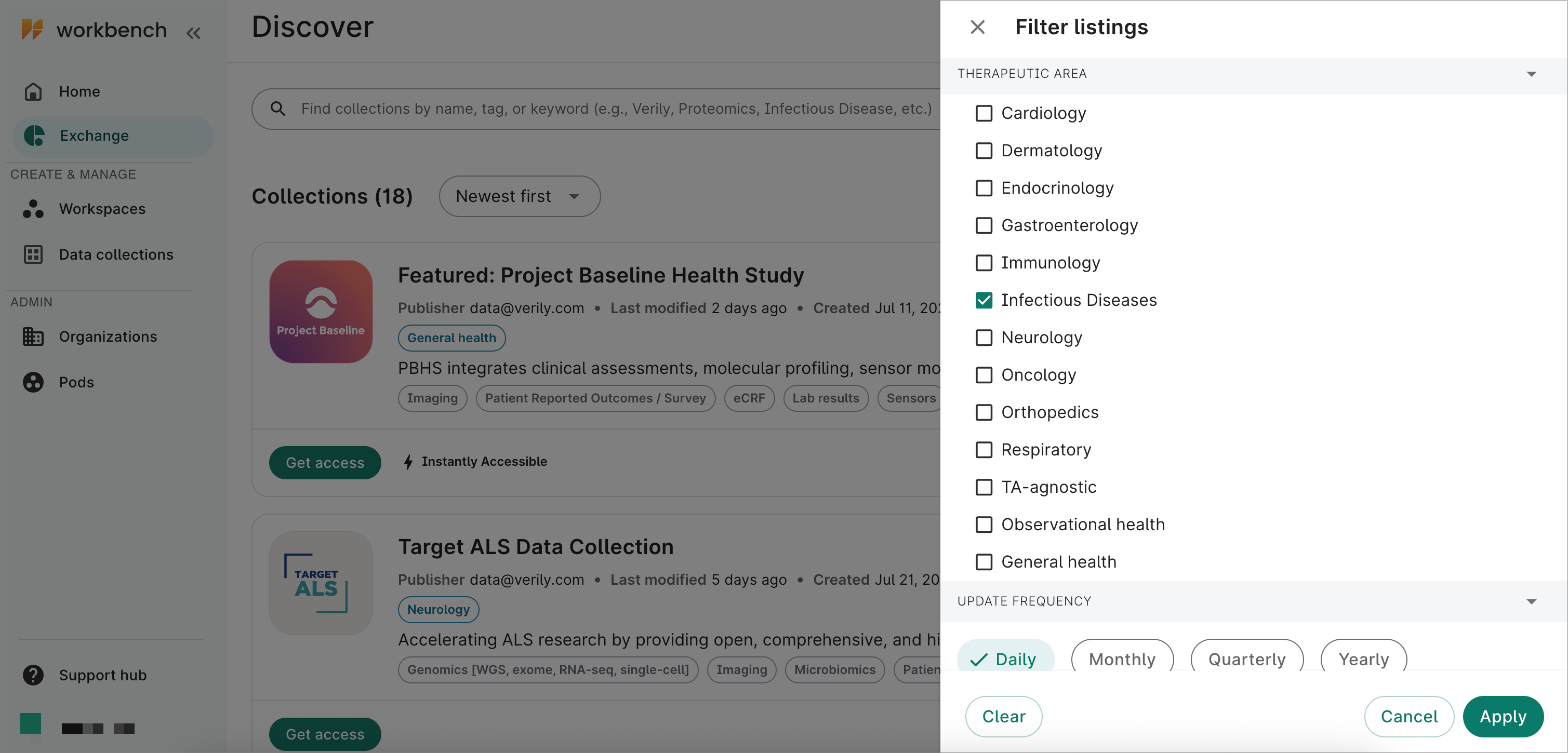Uncheck the Infectious Diseases filter
Image resolution: width=1568 pixels, height=753 pixels.
point(984,300)
